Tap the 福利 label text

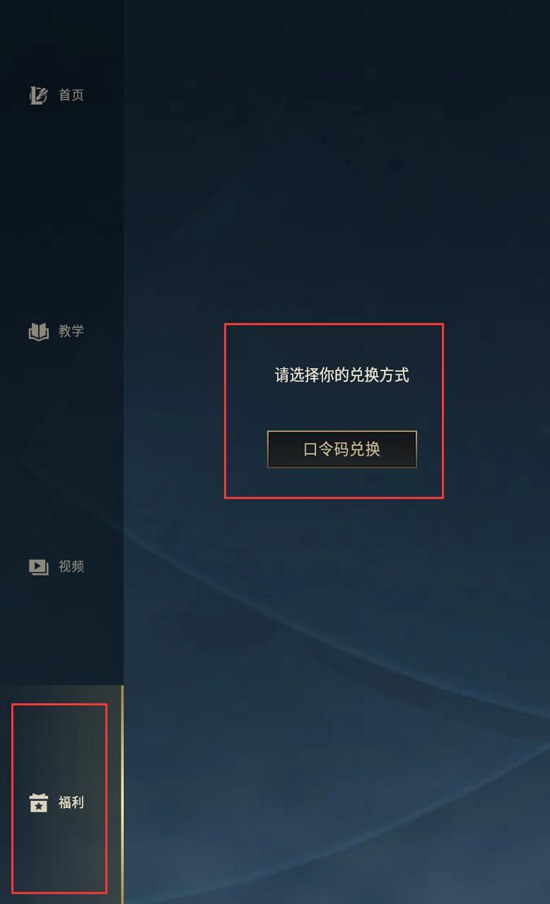tap(71, 803)
